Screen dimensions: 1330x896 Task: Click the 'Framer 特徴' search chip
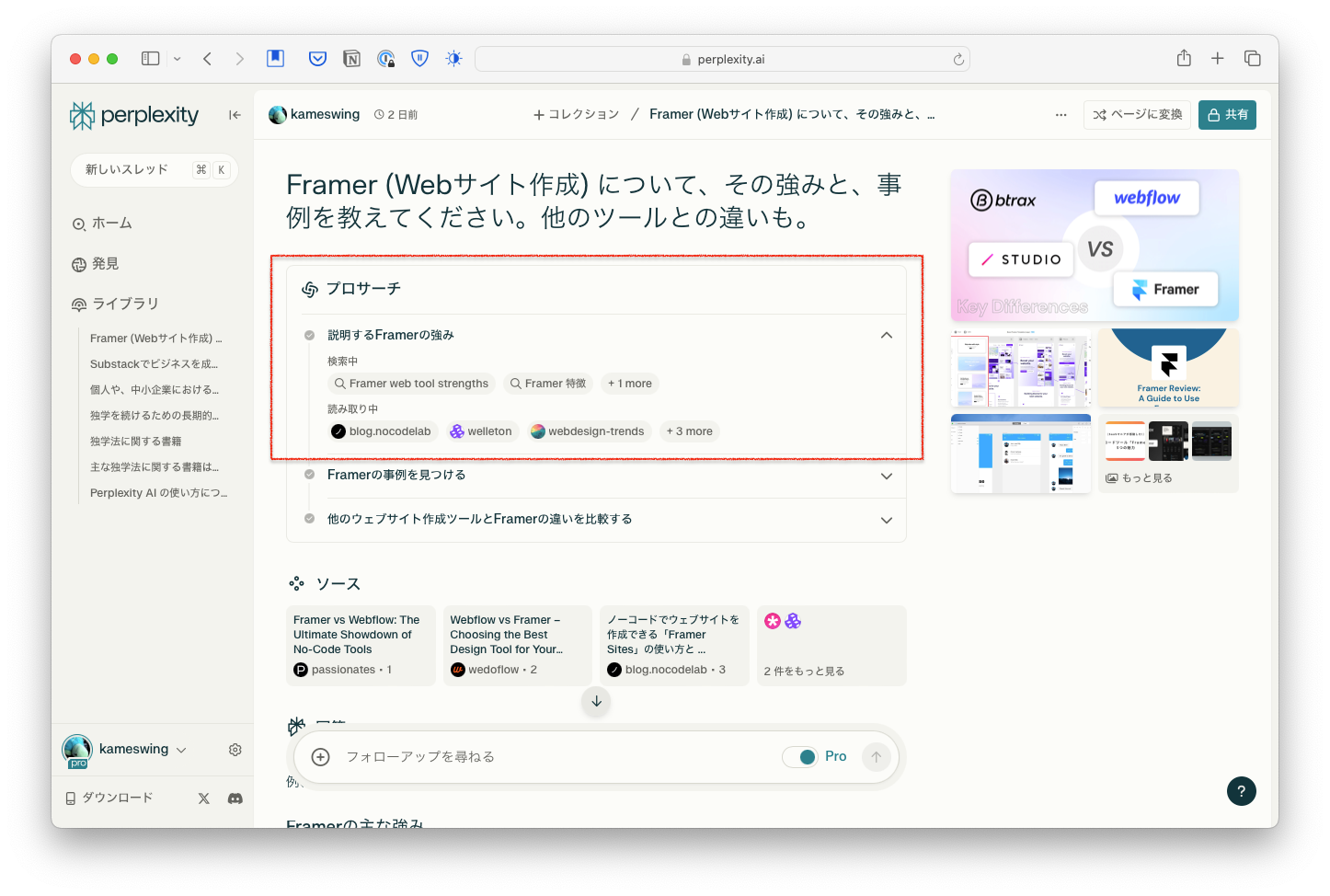tap(548, 384)
